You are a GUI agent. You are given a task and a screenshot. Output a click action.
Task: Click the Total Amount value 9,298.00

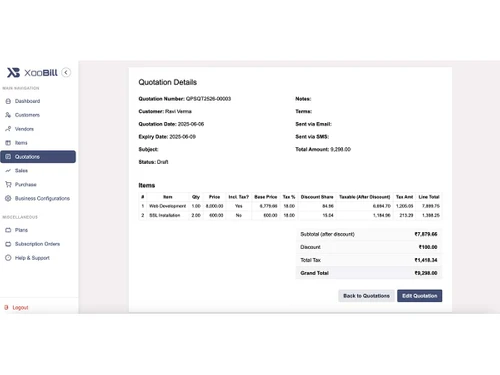340,149
